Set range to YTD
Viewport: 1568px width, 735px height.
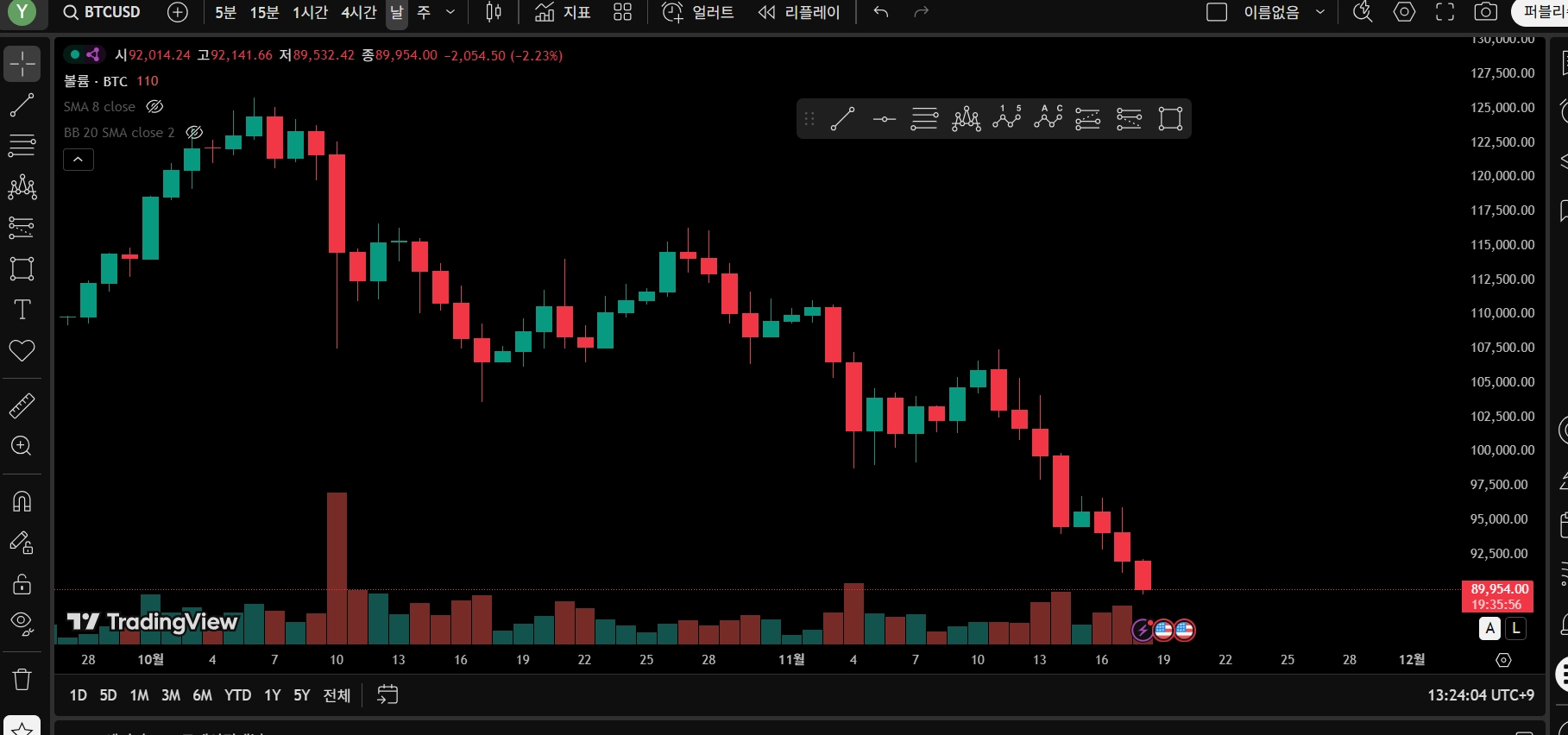[x=237, y=695]
